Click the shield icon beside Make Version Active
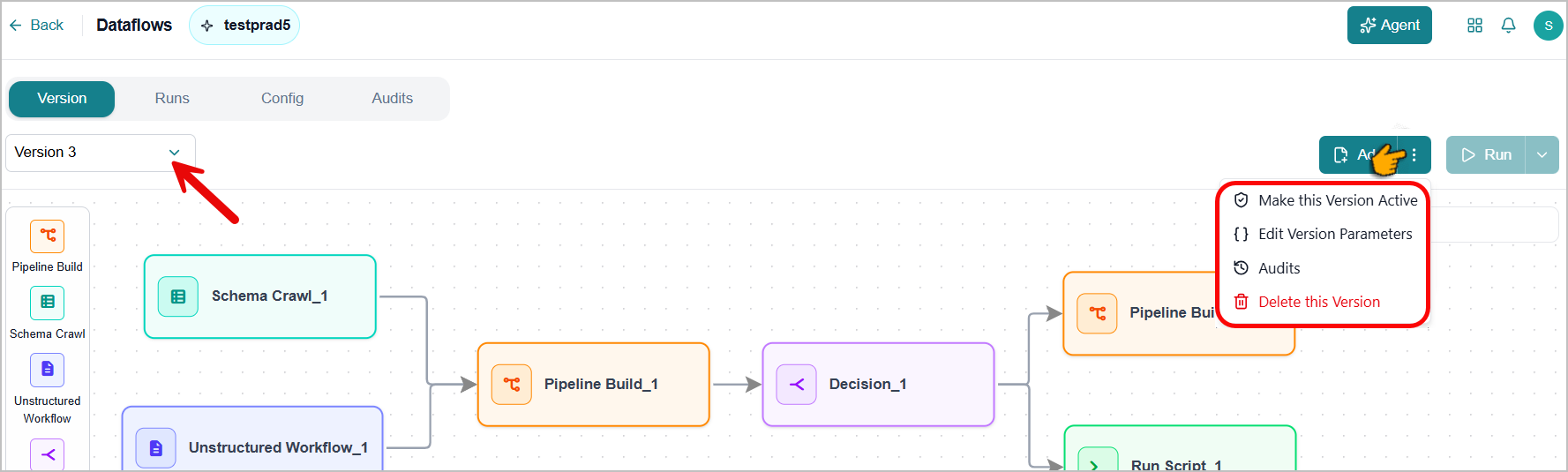This screenshot has height=472, width=1568. (x=1241, y=200)
